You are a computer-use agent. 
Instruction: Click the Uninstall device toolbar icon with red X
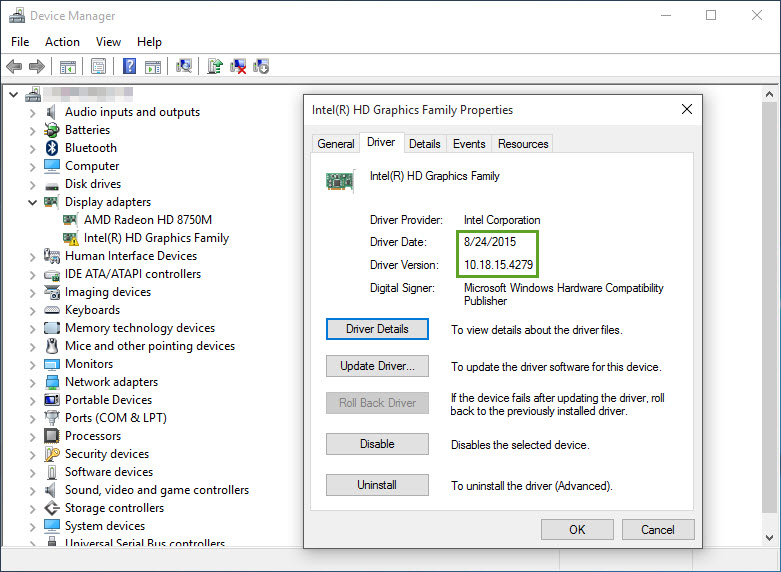coord(238,66)
